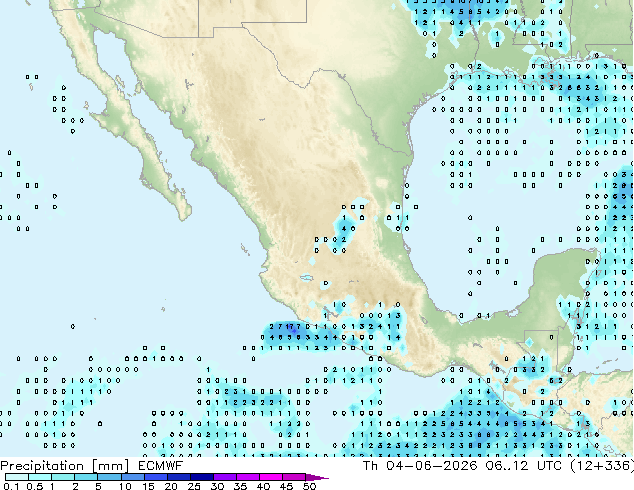Click the 0.1–0.5 mm legend swatch

click(x=17, y=477)
